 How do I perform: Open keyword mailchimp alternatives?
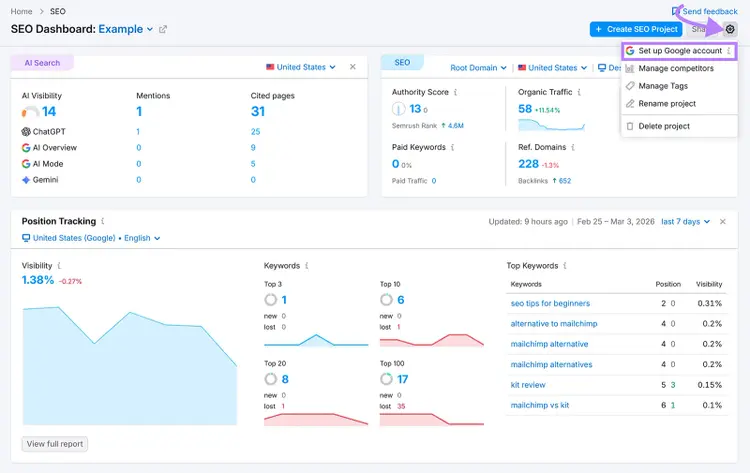(x=551, y=364)
